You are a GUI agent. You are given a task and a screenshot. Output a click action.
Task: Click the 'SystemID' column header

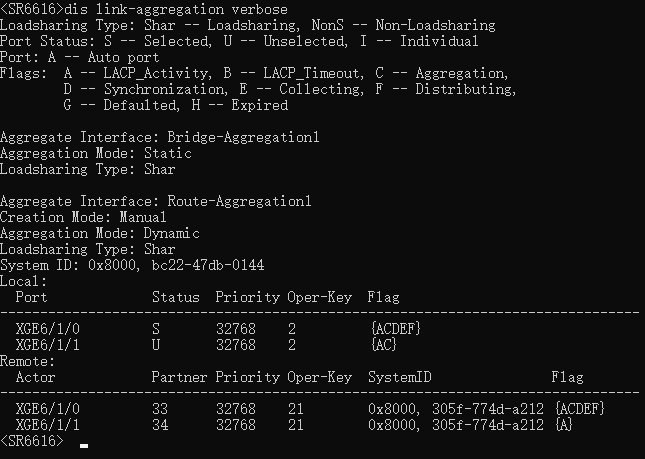[x=399, y=377]
